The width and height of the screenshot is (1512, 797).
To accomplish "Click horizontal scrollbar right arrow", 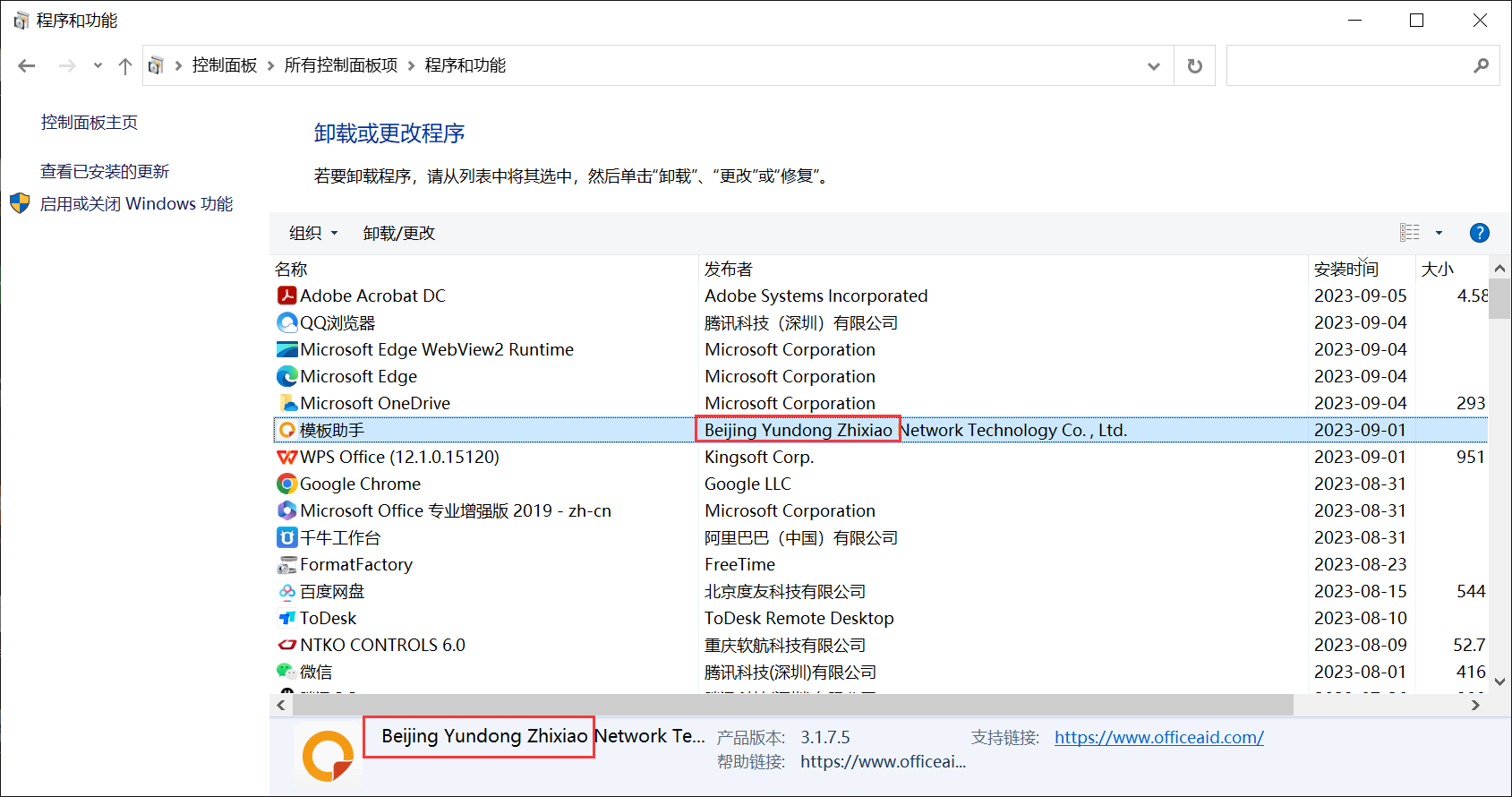I will (x=1476, y=706).
